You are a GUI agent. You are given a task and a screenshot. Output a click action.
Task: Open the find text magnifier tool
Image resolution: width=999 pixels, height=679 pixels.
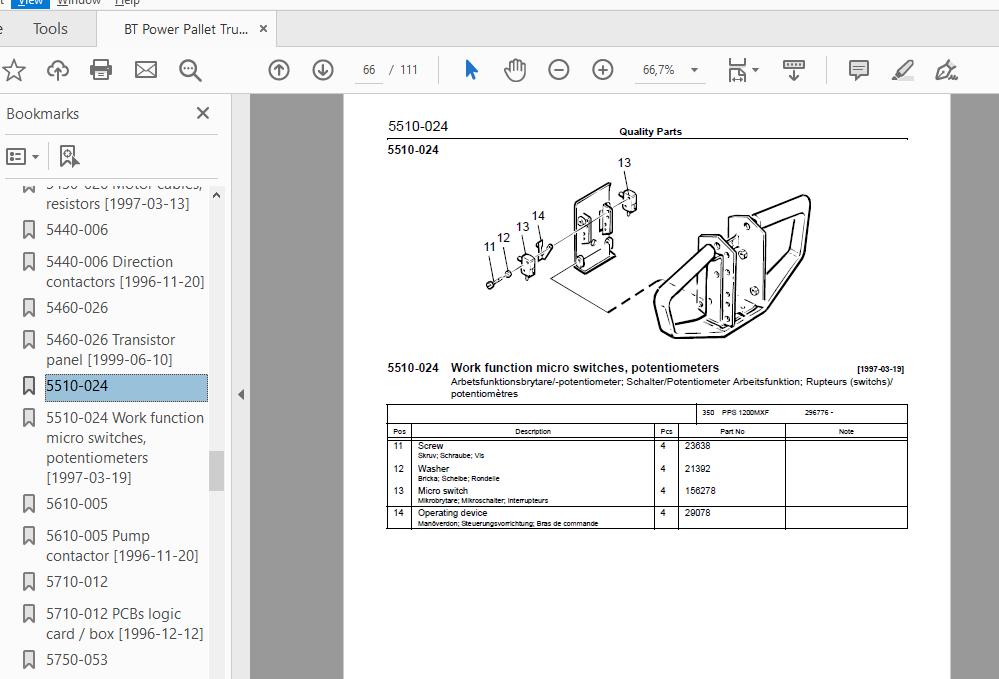coord(190,70)
